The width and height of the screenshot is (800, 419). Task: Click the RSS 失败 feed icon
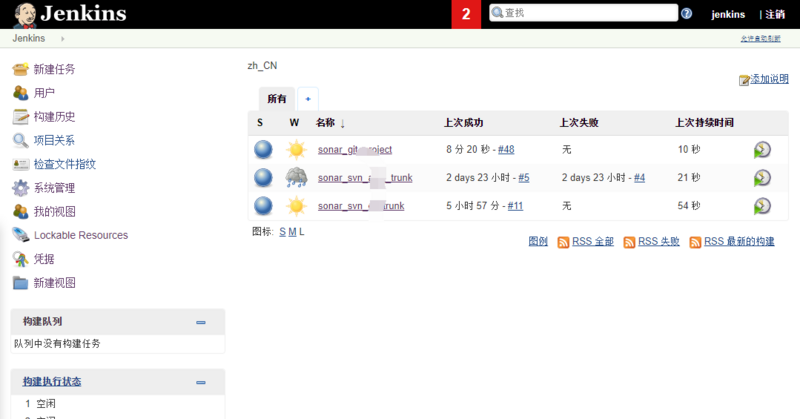coord(629,242)
